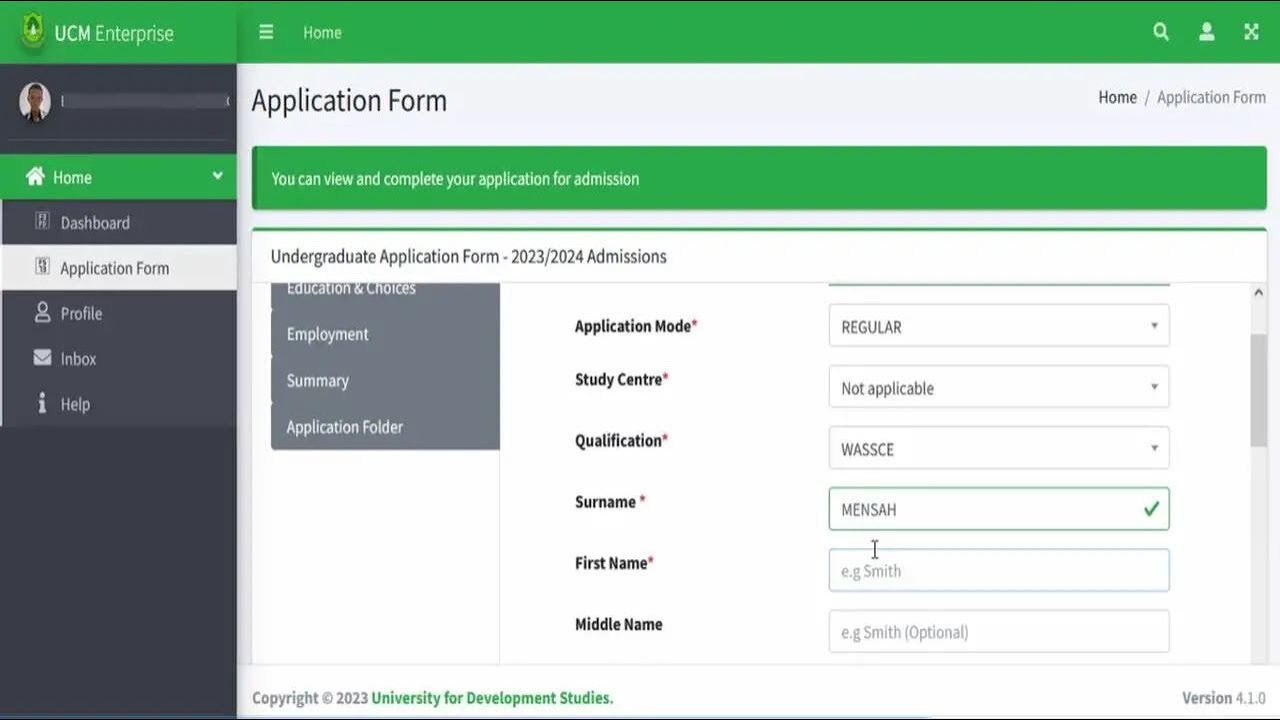Screen dimensions: 1280x720
Task: Click the UCM Enterprise crest logo
Action: [x=33, y=32]
